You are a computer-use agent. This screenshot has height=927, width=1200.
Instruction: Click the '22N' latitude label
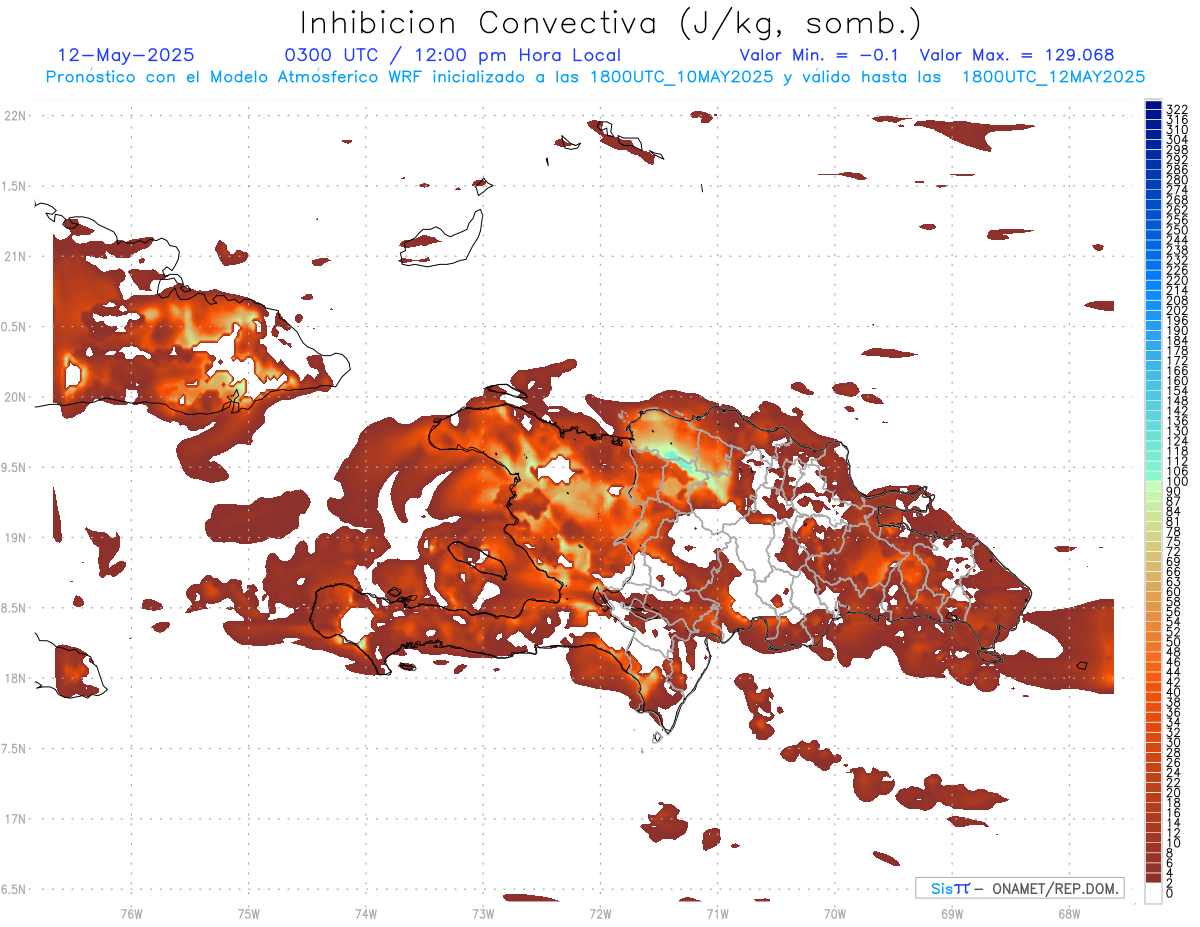coord(14,116)
